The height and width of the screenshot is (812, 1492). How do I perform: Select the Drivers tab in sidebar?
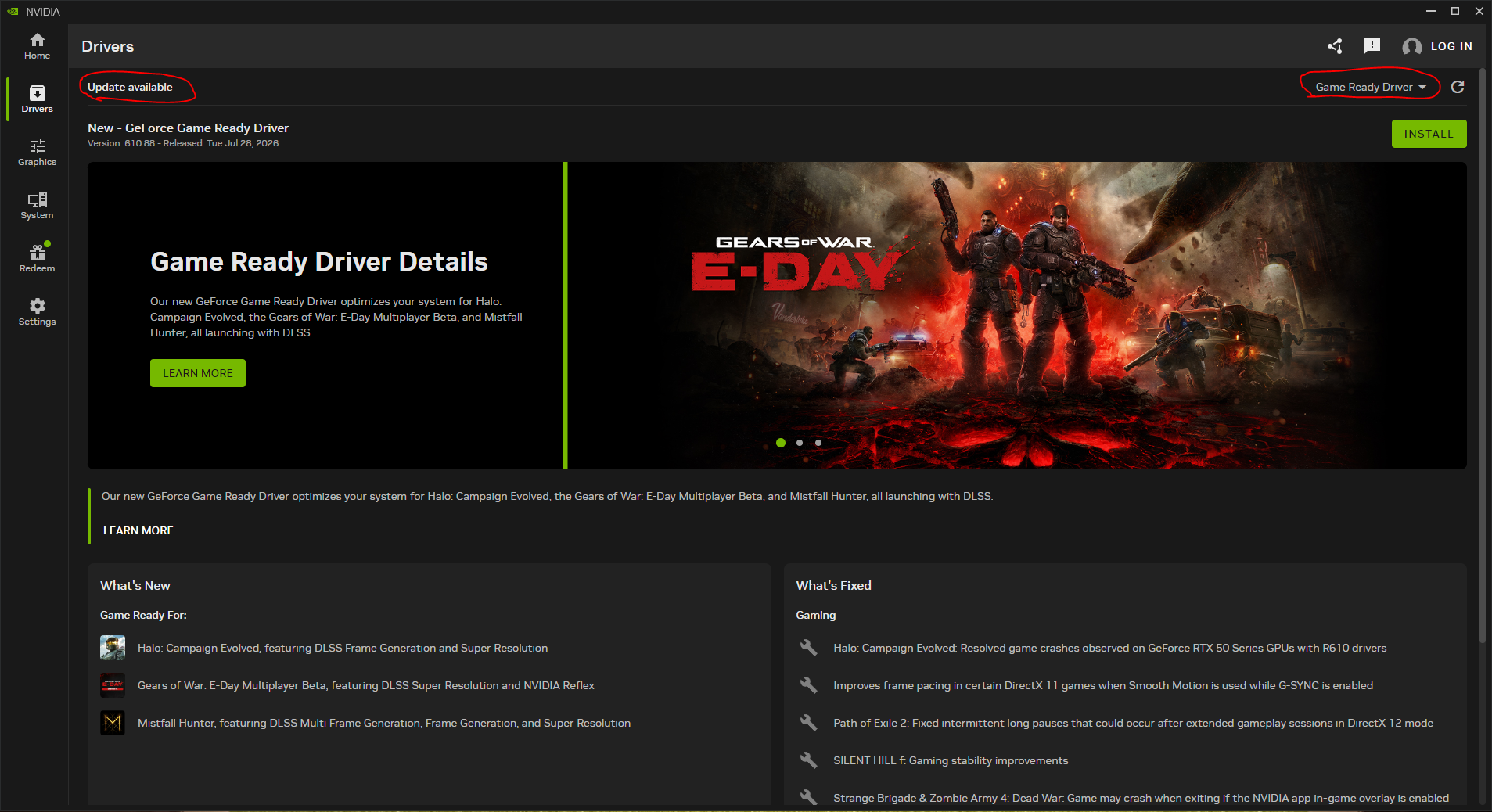[37, 99]
